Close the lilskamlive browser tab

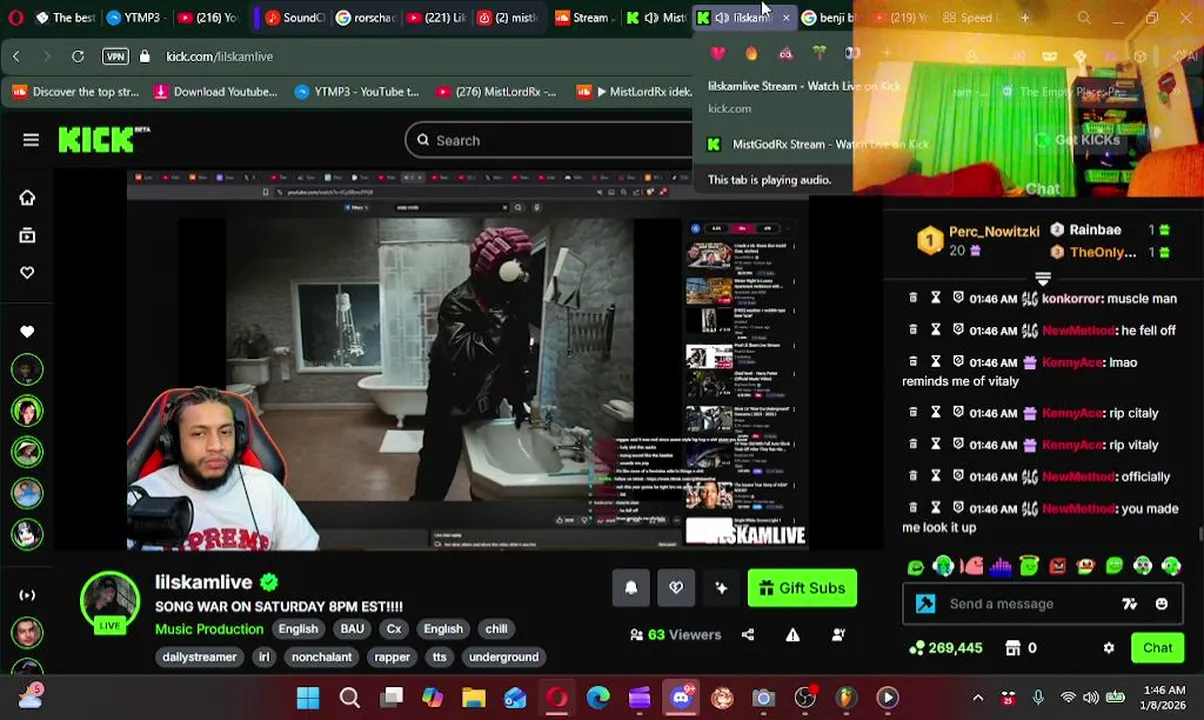785,17
